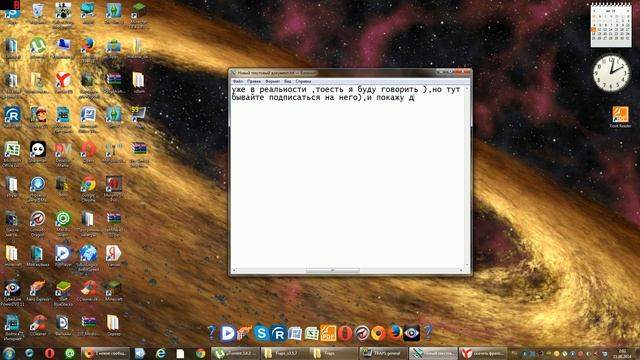Select the Nero Express desktop shortcut
This screenshot has width=640, height=360.
pos(38,291)
